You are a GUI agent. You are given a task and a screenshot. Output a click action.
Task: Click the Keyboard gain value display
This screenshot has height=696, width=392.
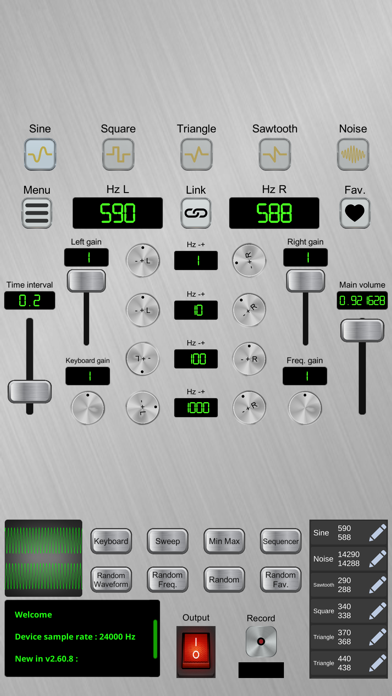tap(88, 376)
